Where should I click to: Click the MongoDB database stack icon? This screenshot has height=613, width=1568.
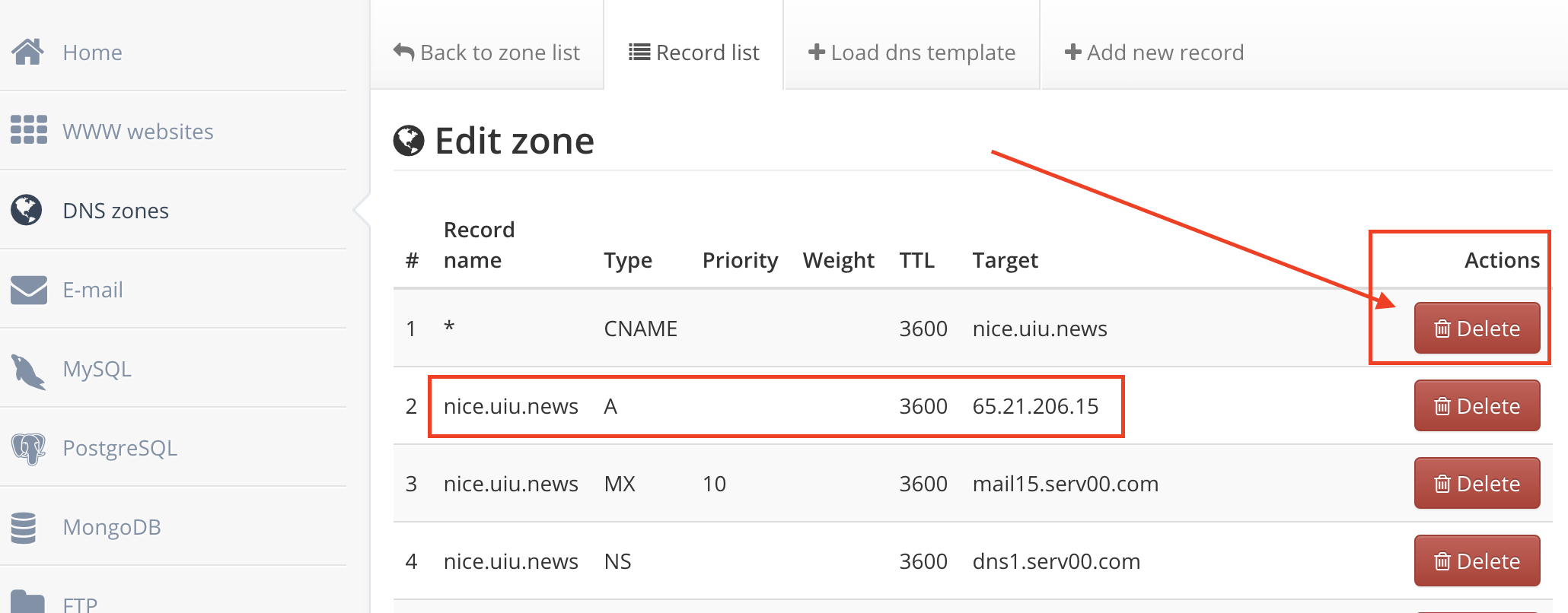click(24, 527)
